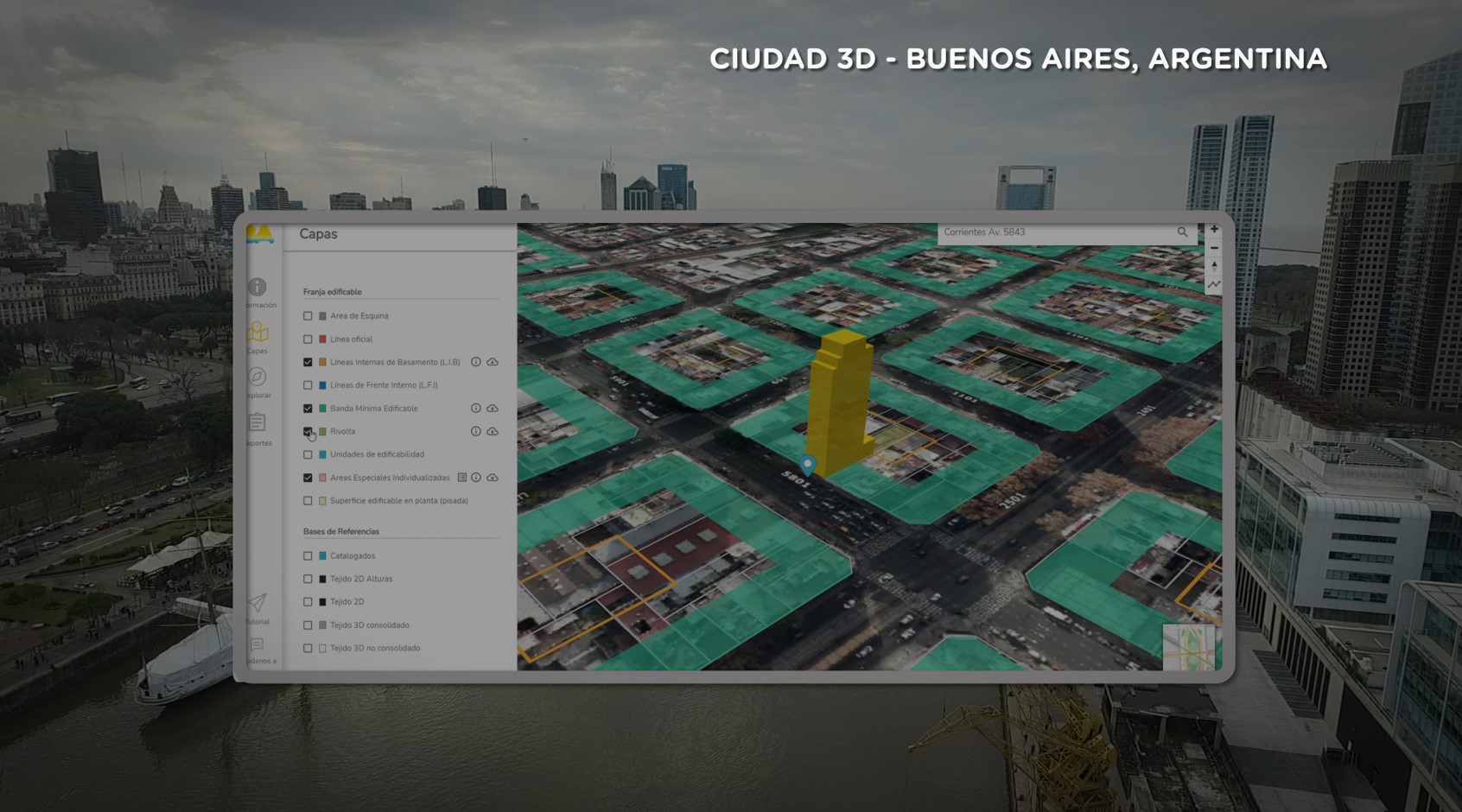Click the Rivolta layer label
The height and width of the screenshot is (812, 1462).
point(343,431)
